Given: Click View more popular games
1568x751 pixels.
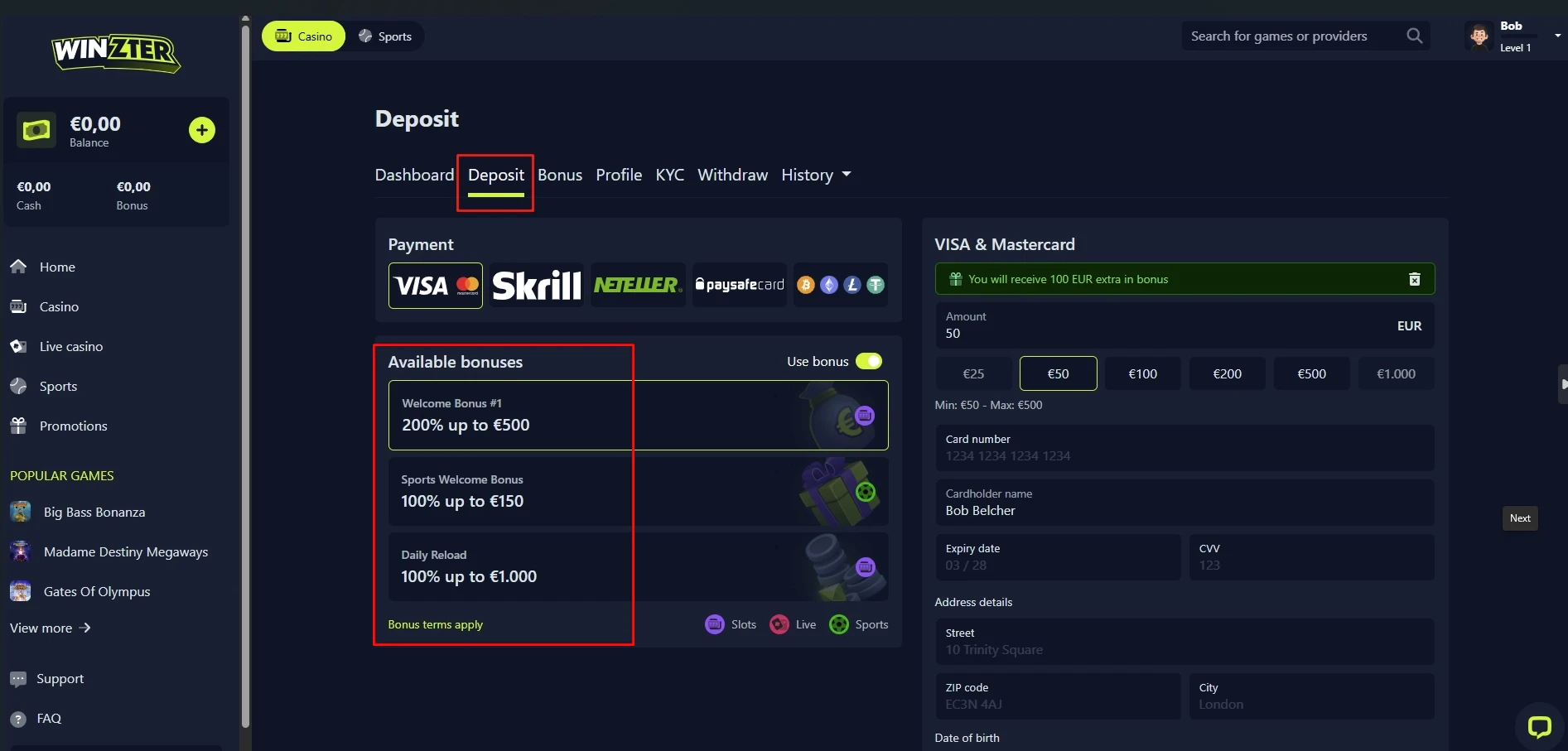Looking at the screenshot, I should point(51,628).
